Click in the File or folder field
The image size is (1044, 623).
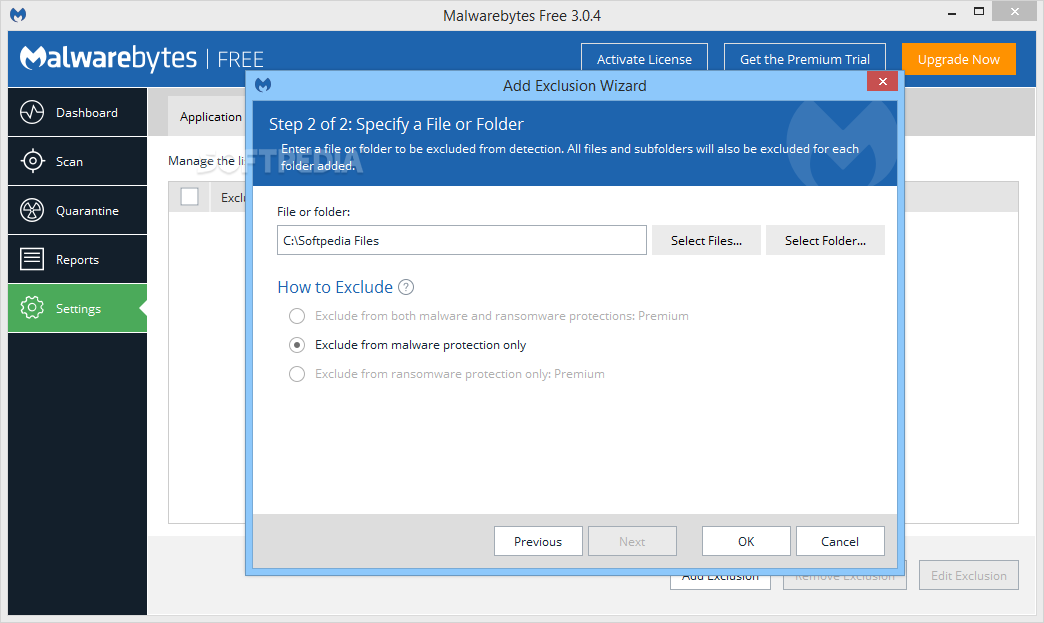tap(461, 240)
